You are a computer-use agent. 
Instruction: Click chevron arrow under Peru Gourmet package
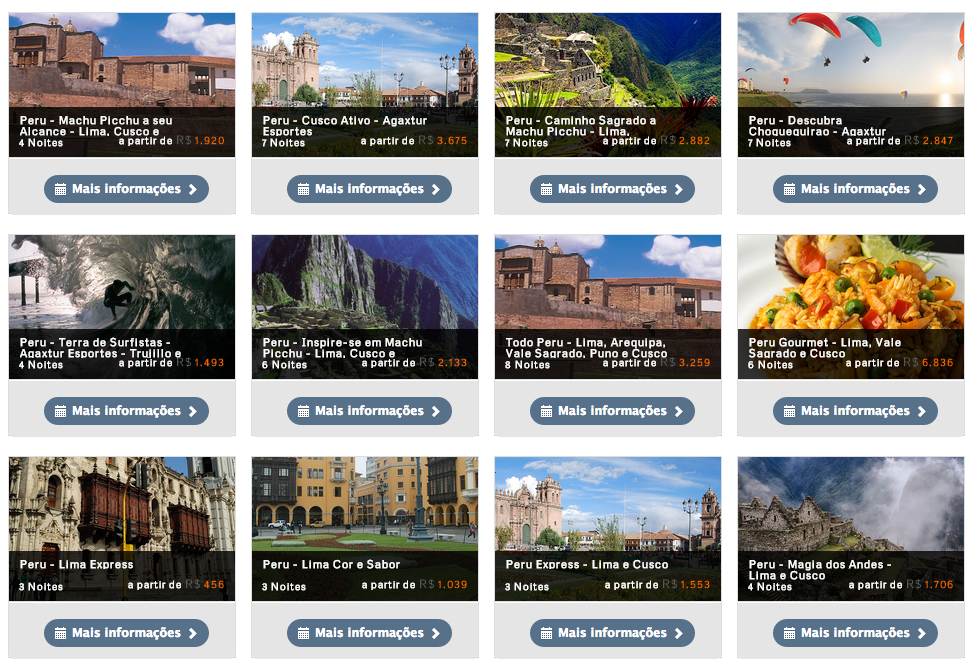coord(922,411)
